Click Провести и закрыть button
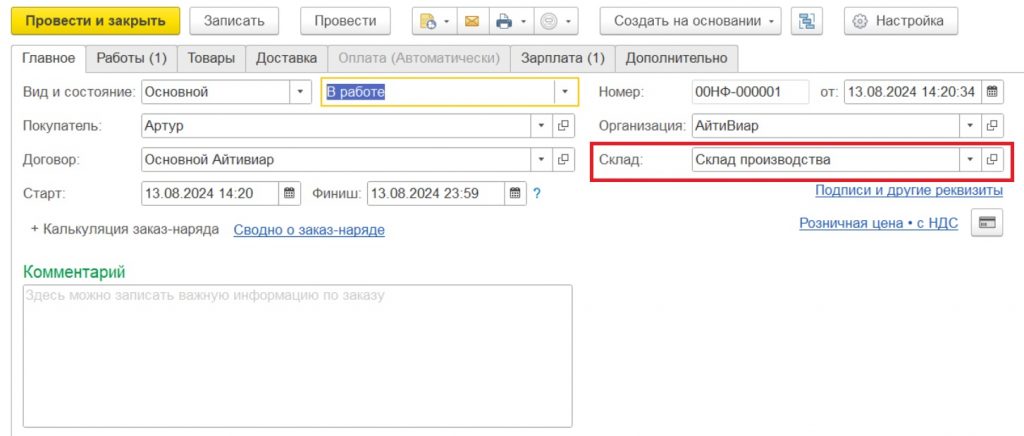This screenshot has height=436, width=1024. pyautogui.click(x=96, y=21)
